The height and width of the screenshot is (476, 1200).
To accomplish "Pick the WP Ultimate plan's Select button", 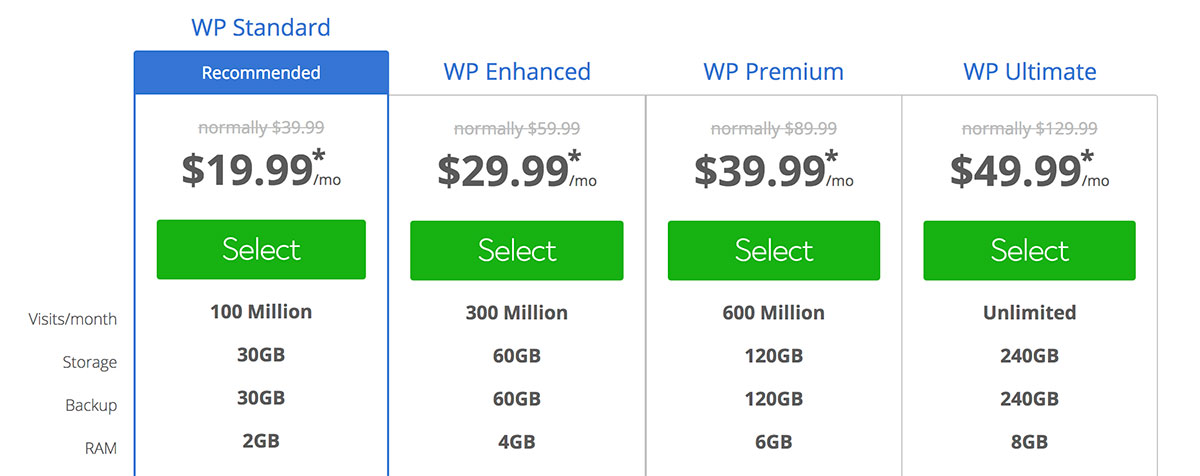I will [1029, 250].
